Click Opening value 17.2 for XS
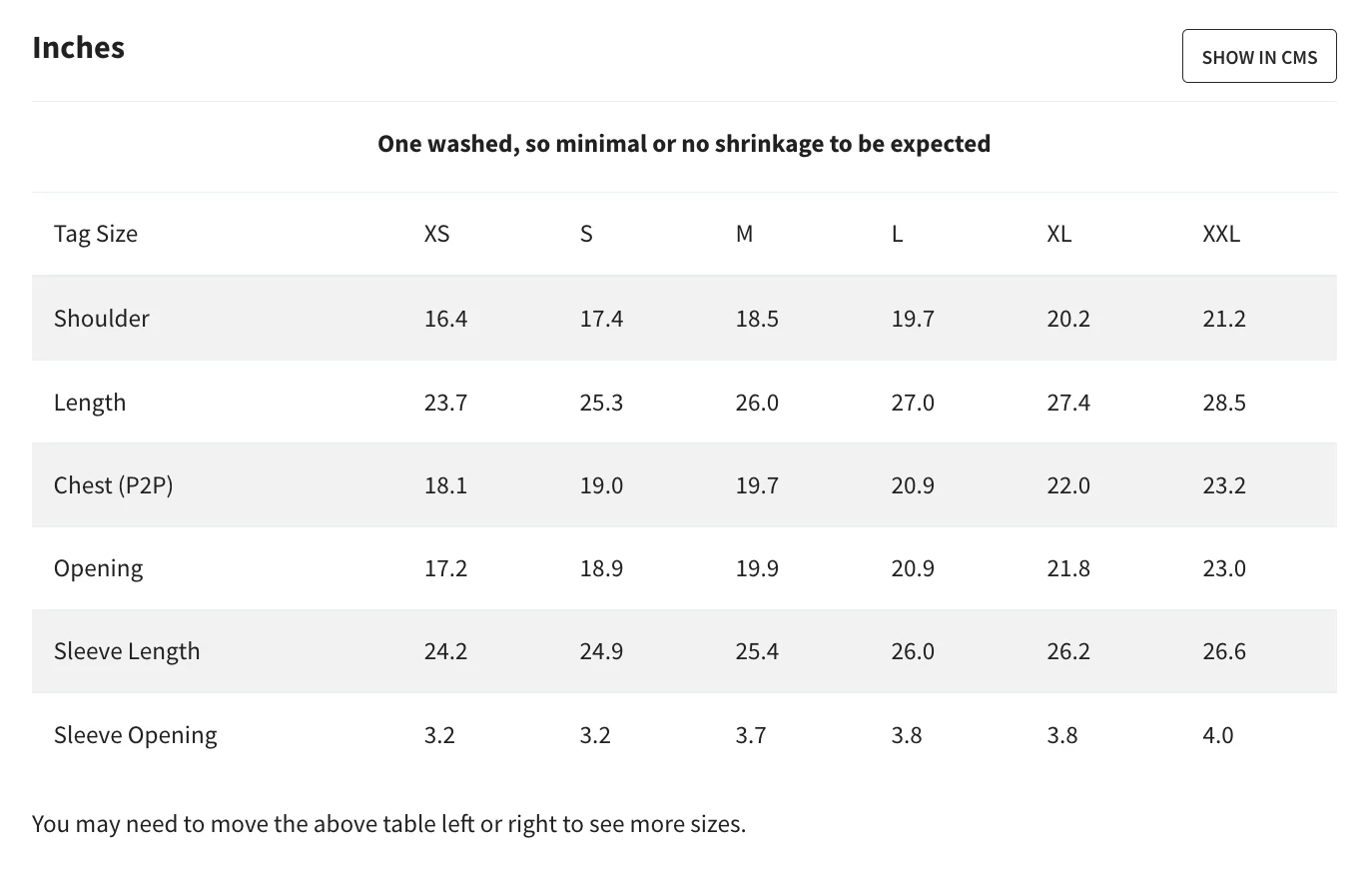 point(445,568)
